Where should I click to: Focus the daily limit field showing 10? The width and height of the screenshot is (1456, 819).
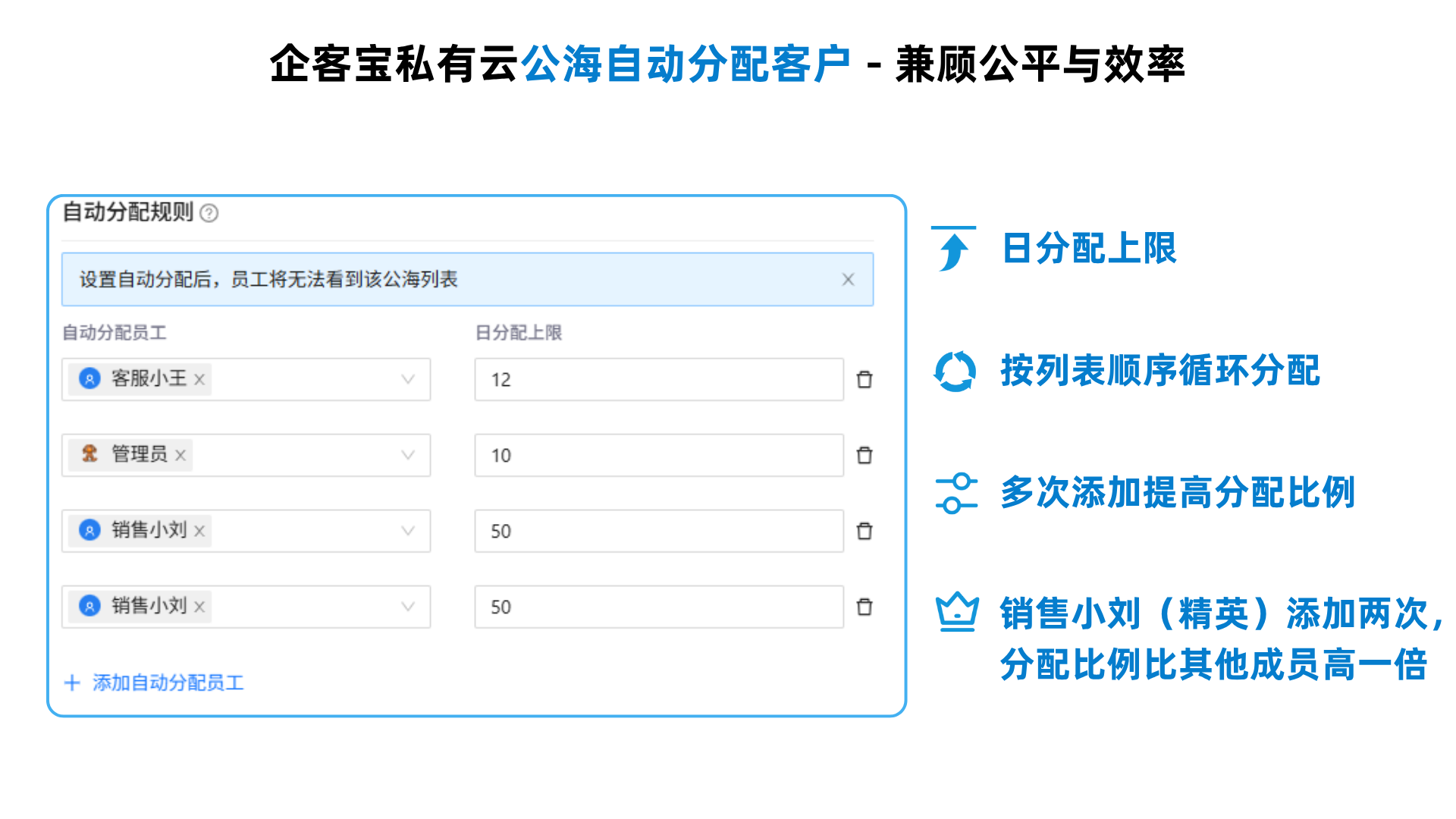(658, 455)
